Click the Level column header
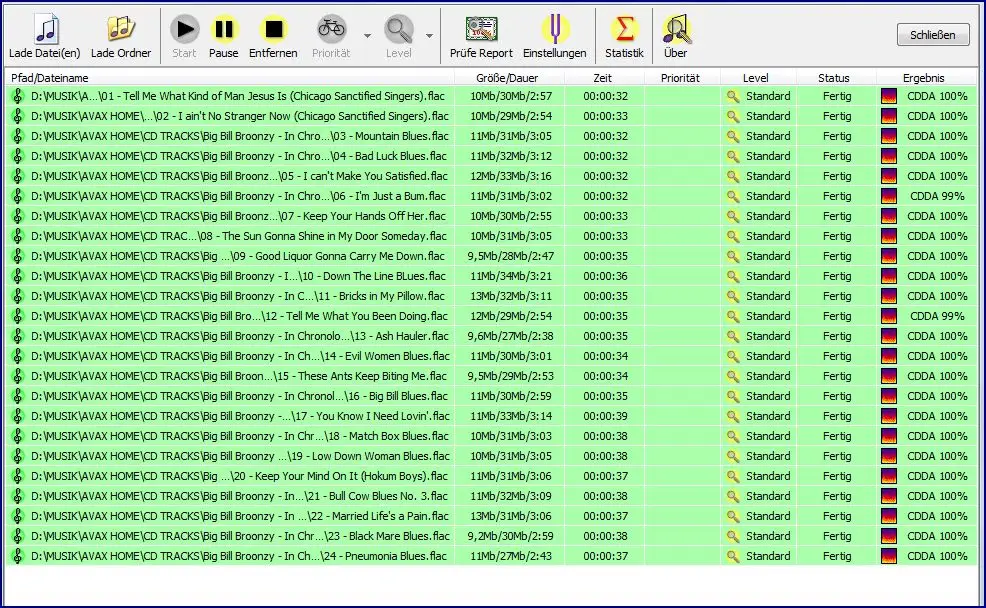Screen dimensions: 986x608 coord(758,78)
